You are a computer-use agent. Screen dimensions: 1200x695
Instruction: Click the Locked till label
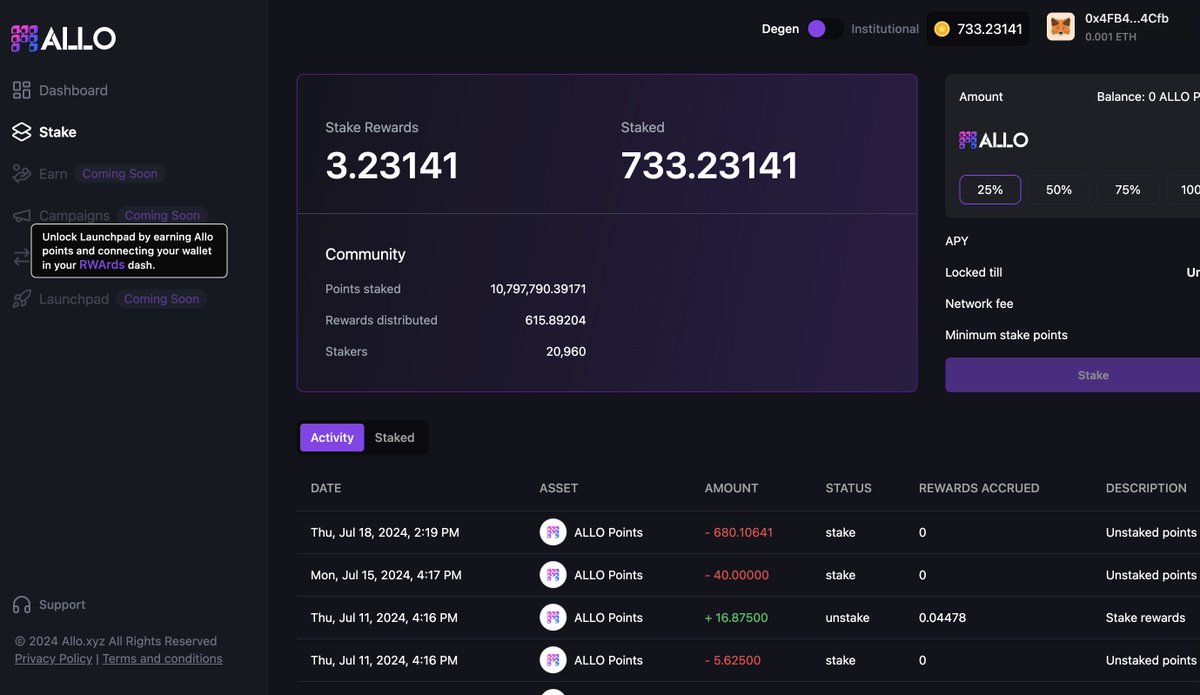pyautogui.click(x=973, y=272)
